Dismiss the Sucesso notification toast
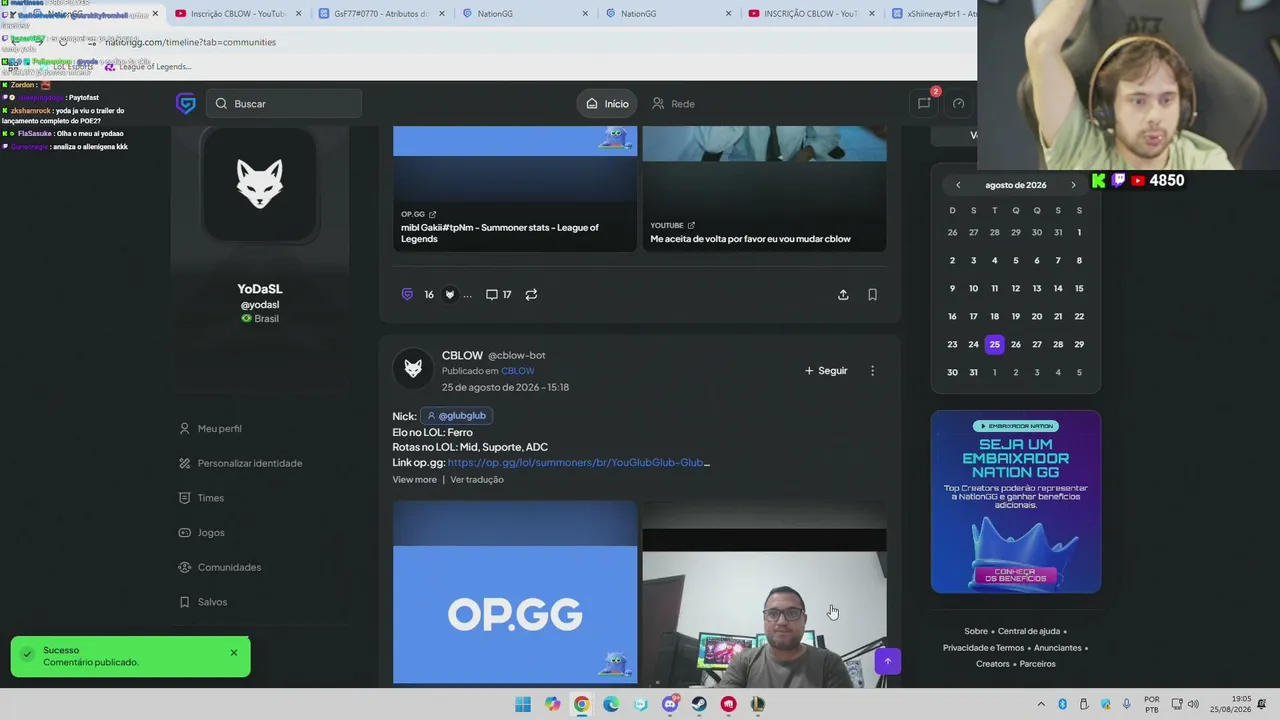This screenshot has height=720, width=1280. point(234,653)
